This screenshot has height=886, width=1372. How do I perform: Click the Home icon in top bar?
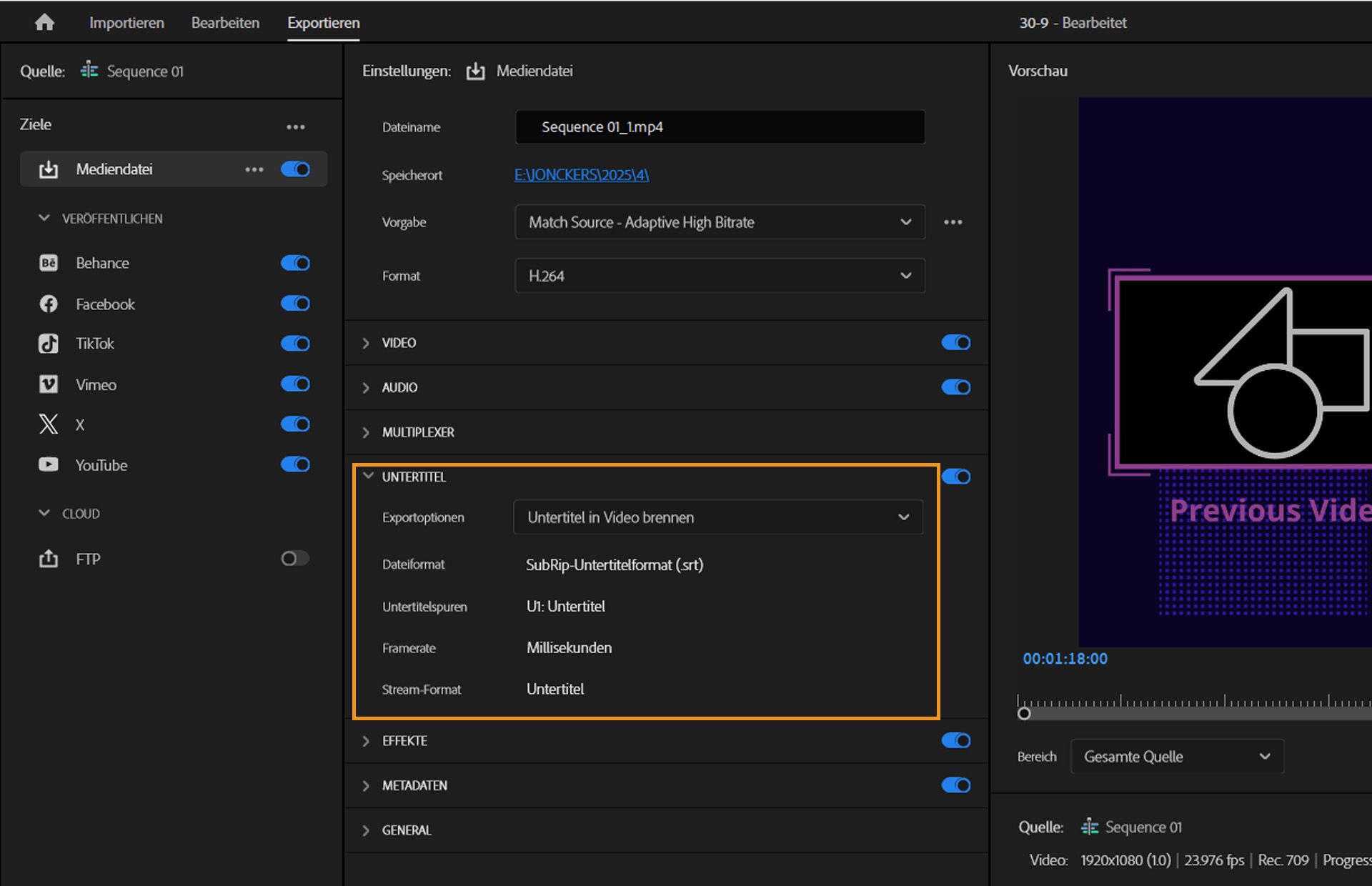point(44,22)
